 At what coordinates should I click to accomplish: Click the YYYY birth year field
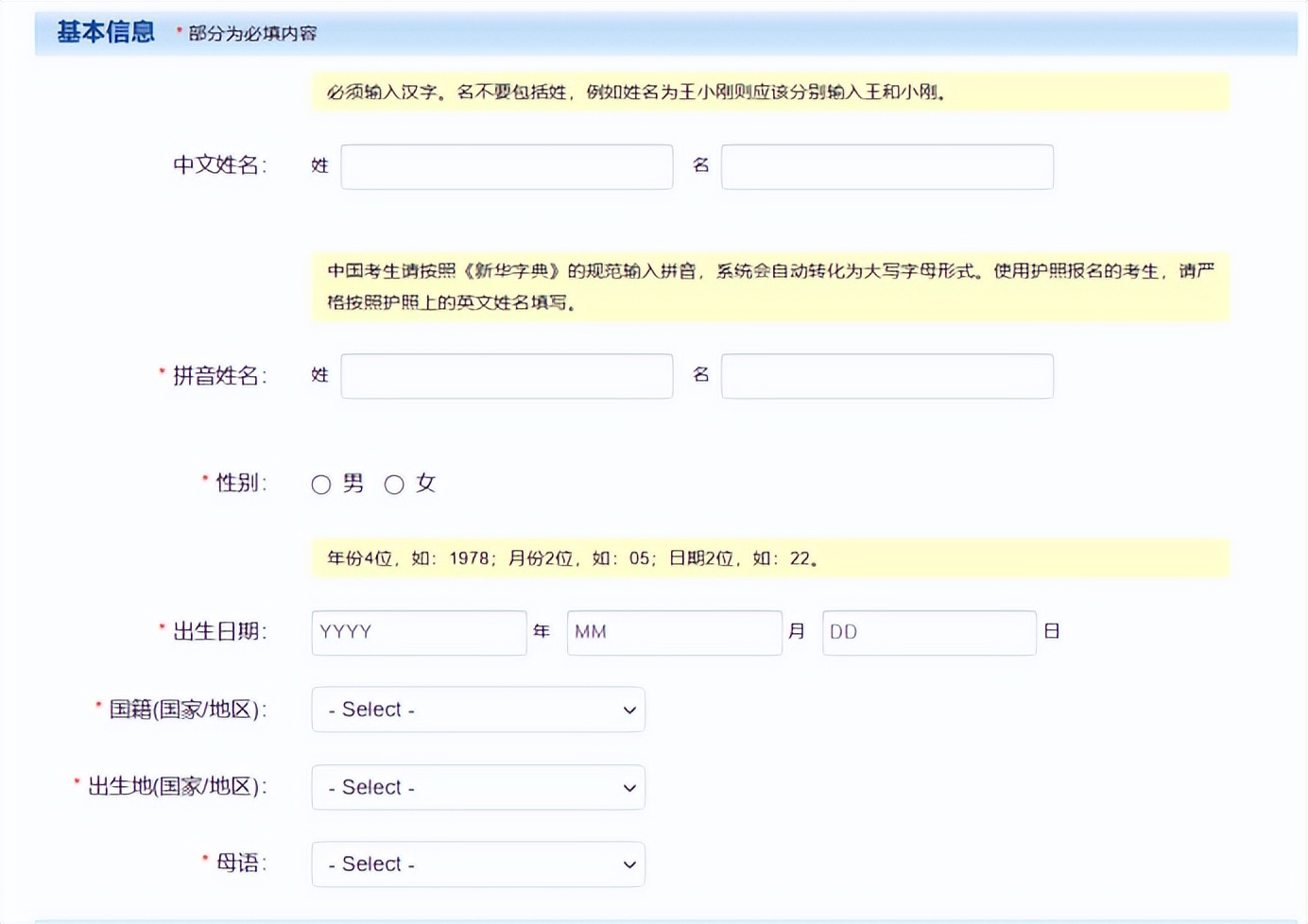point(419,632)
